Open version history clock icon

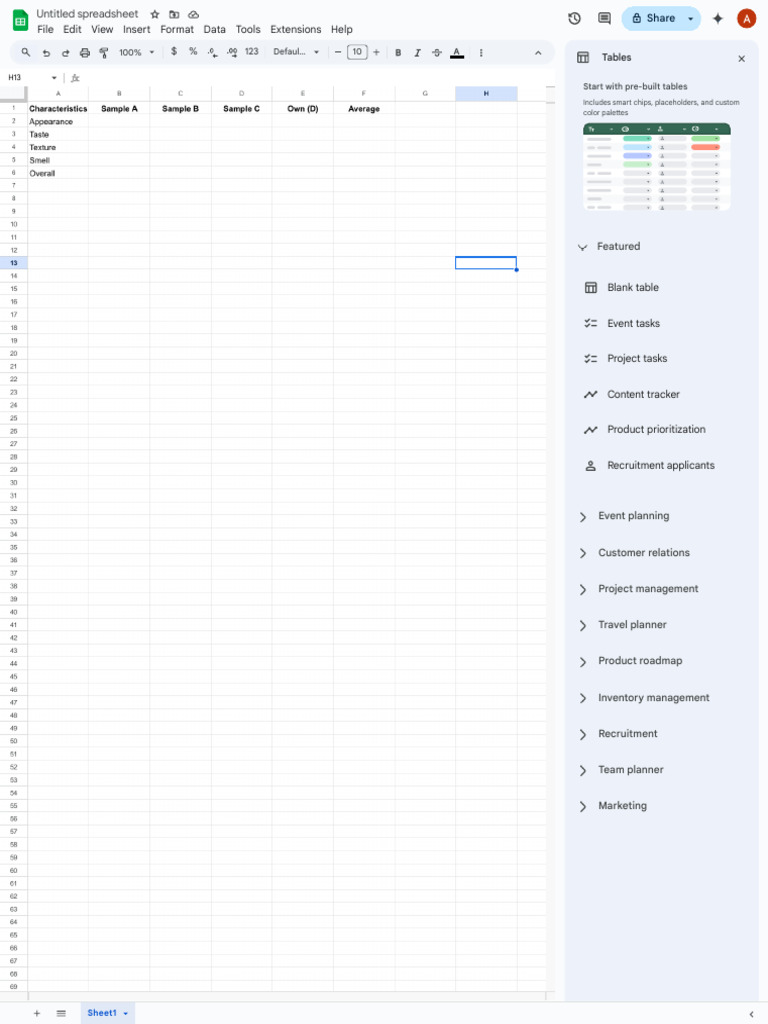575,18
